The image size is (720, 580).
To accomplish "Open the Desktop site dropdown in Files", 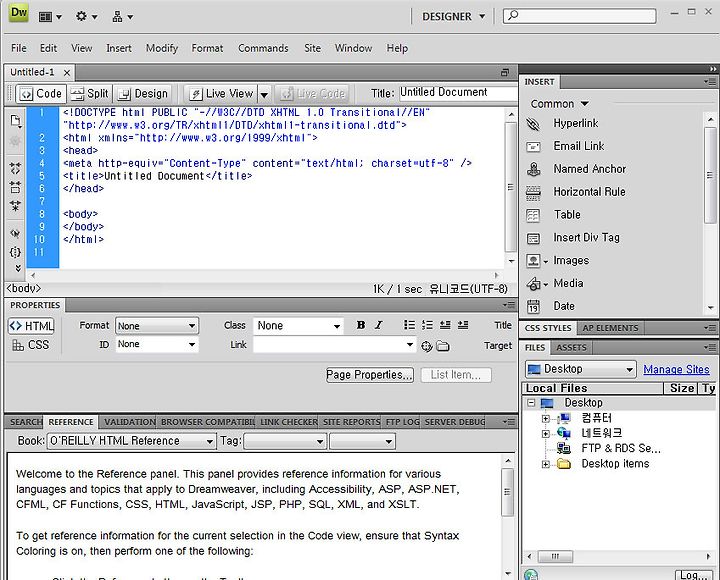I will point(580,369).
